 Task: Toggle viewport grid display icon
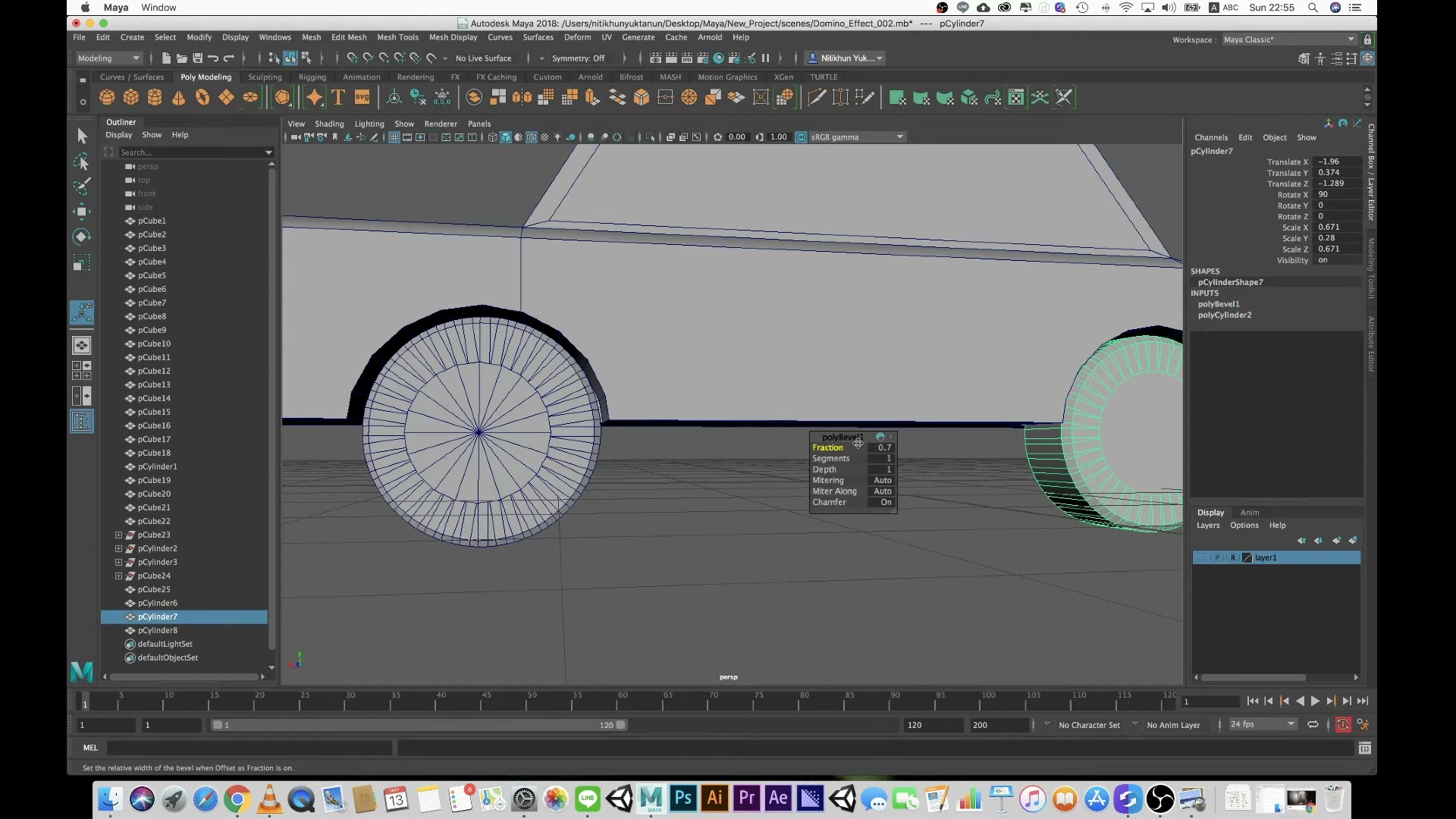coord(394,137)
